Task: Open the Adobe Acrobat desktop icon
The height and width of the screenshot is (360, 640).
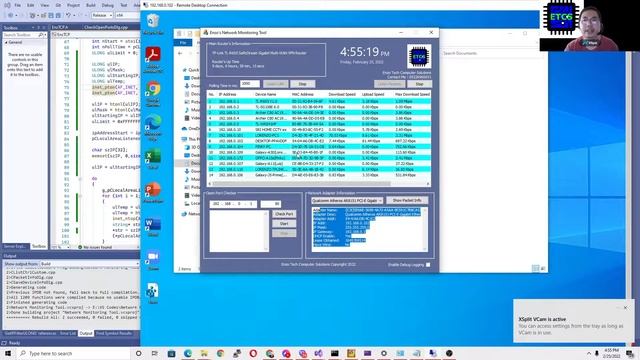Action: pyautogui.click(x=153, y=60)
